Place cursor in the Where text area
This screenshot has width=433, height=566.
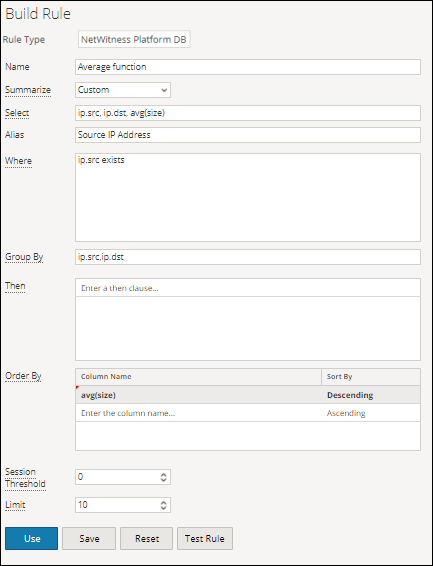pyautogui.click(x=248, y=197)
